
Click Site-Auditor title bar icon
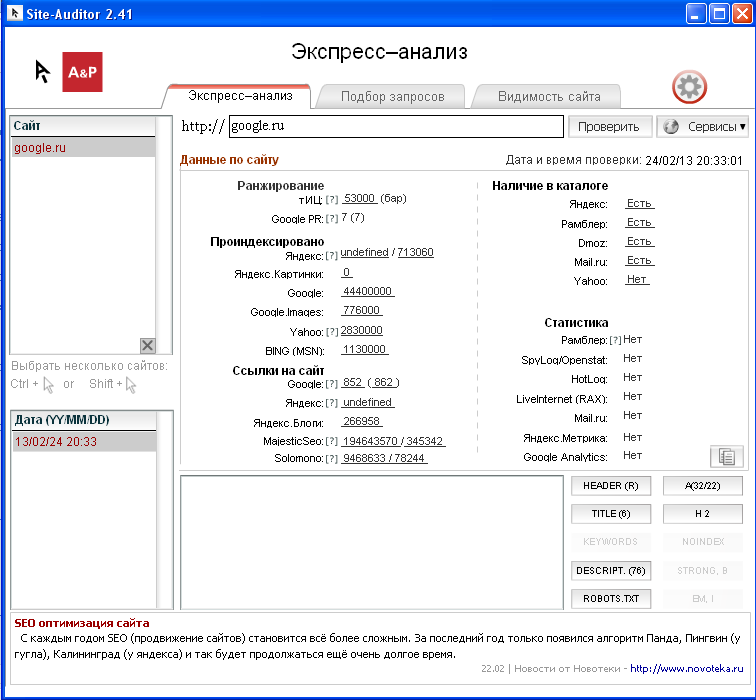click(x=14, y=13)
